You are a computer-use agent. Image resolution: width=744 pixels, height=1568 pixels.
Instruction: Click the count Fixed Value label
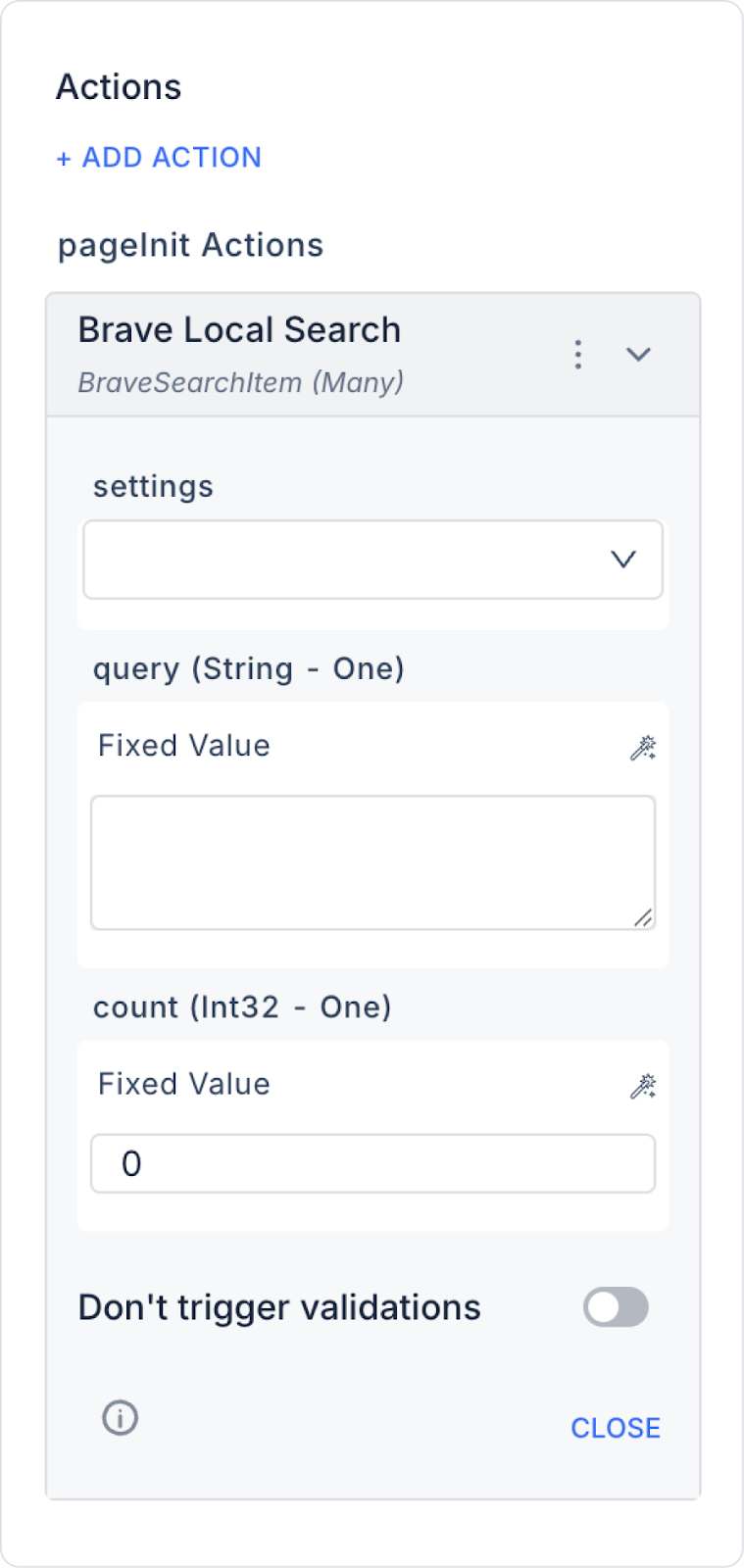pyautogui.click(x=184, y=1084)
